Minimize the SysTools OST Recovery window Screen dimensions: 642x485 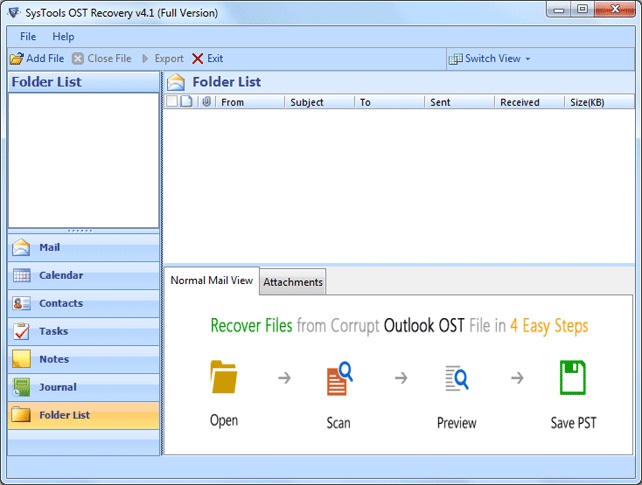click(x=558, y=9)
